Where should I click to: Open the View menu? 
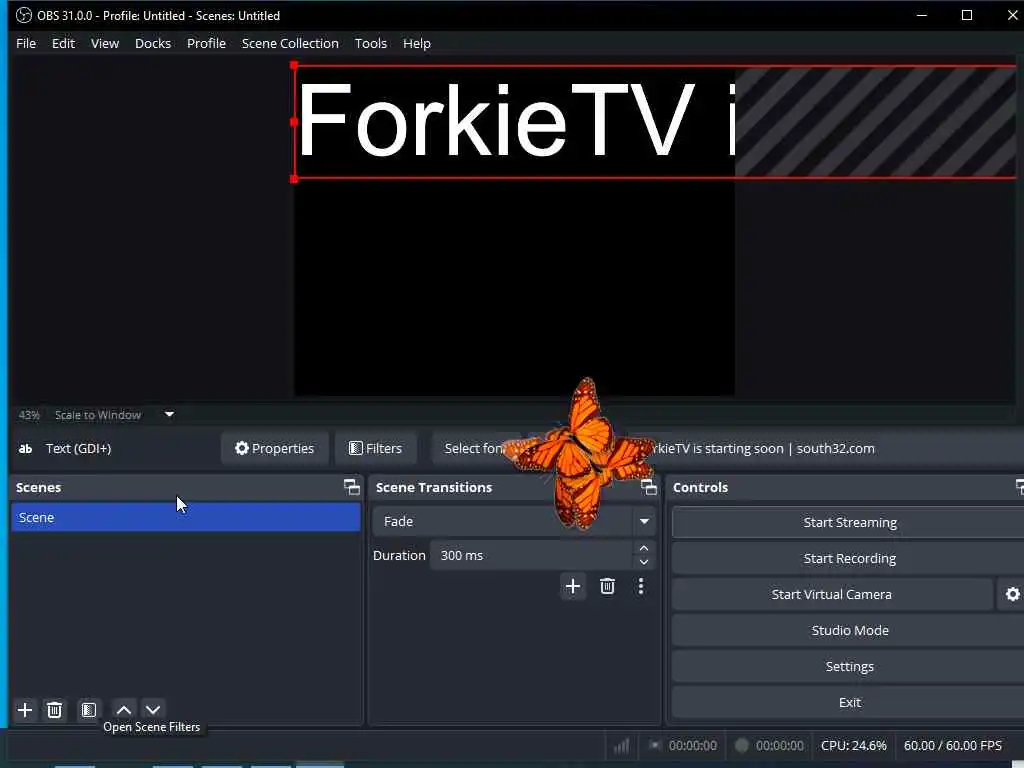tap(104, 43)
